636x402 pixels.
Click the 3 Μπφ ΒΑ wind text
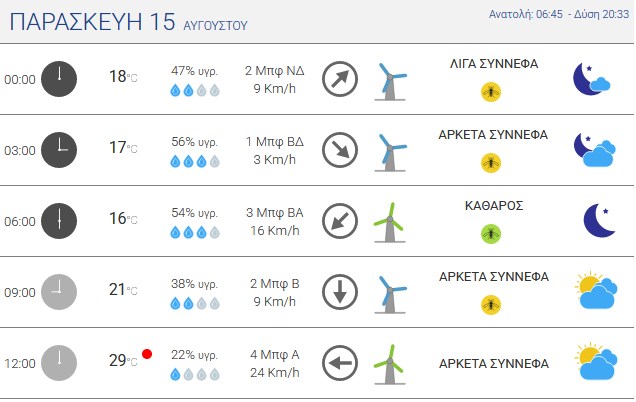click(x=275, y=213)
